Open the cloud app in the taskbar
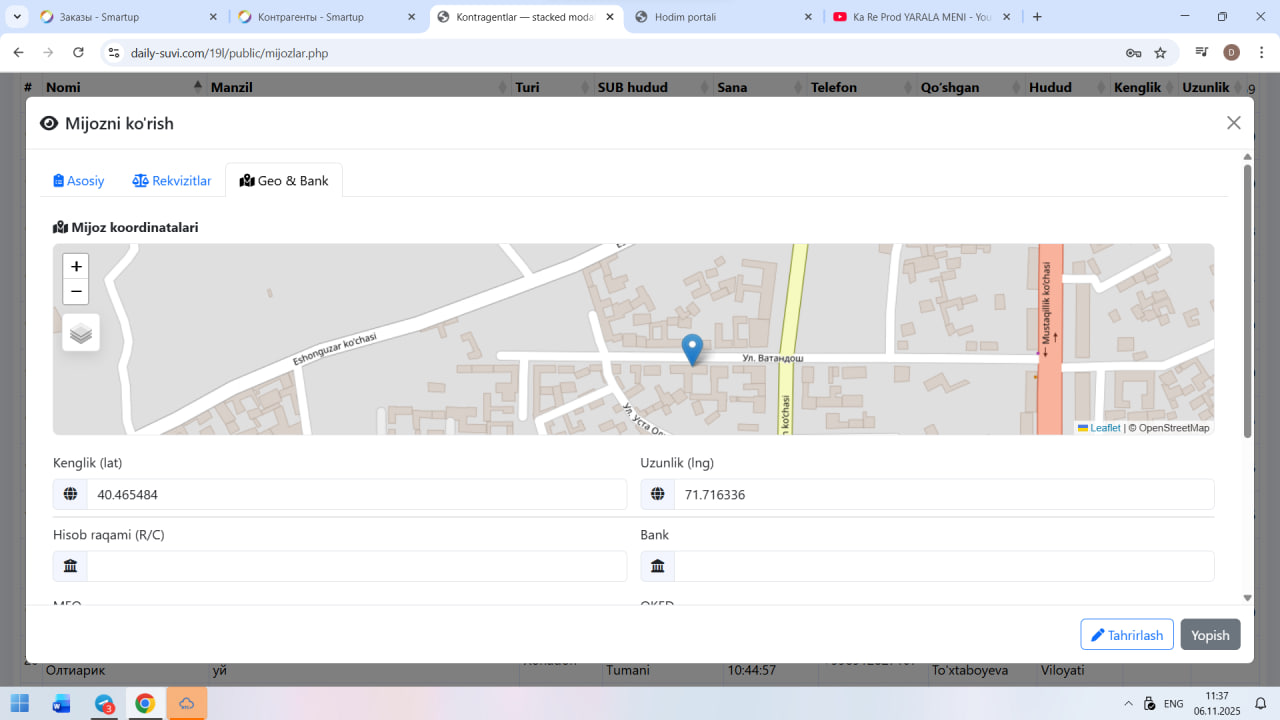This screenshot has width=1280, height=720. tap(187, 703)
